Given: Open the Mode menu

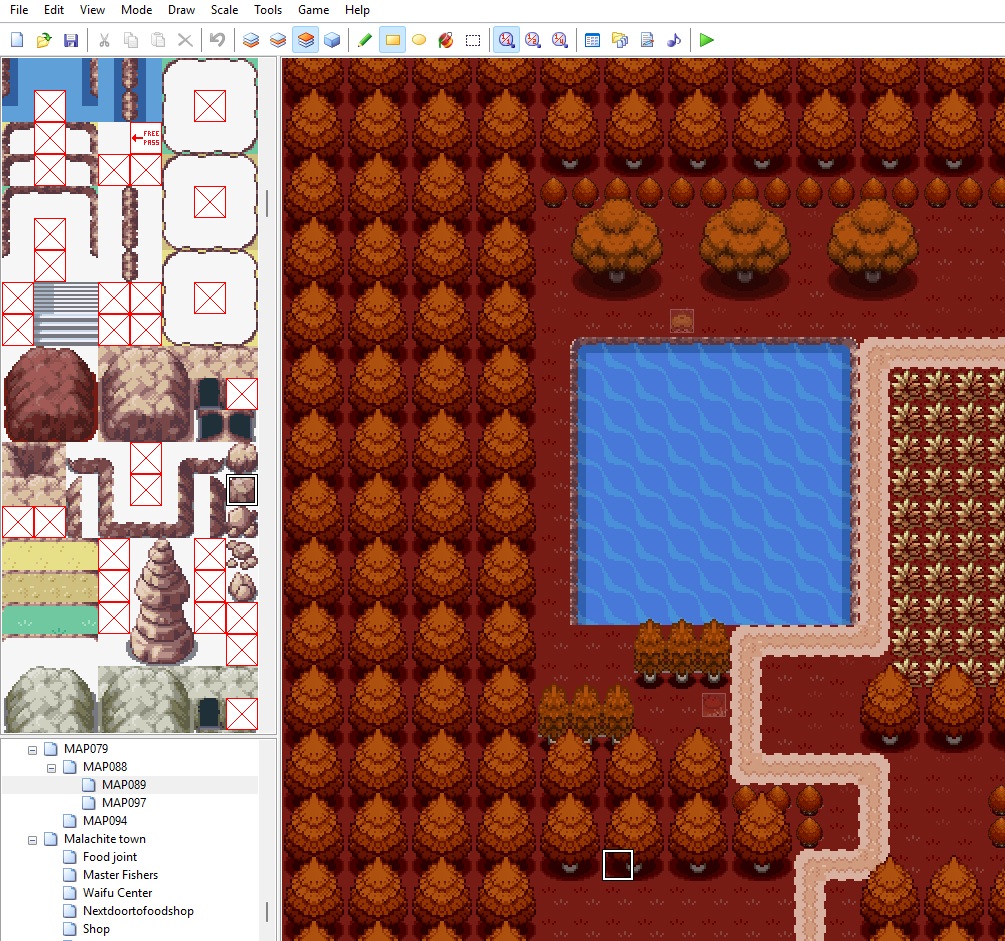Looking at the screenshot, I should coord(137,10).
